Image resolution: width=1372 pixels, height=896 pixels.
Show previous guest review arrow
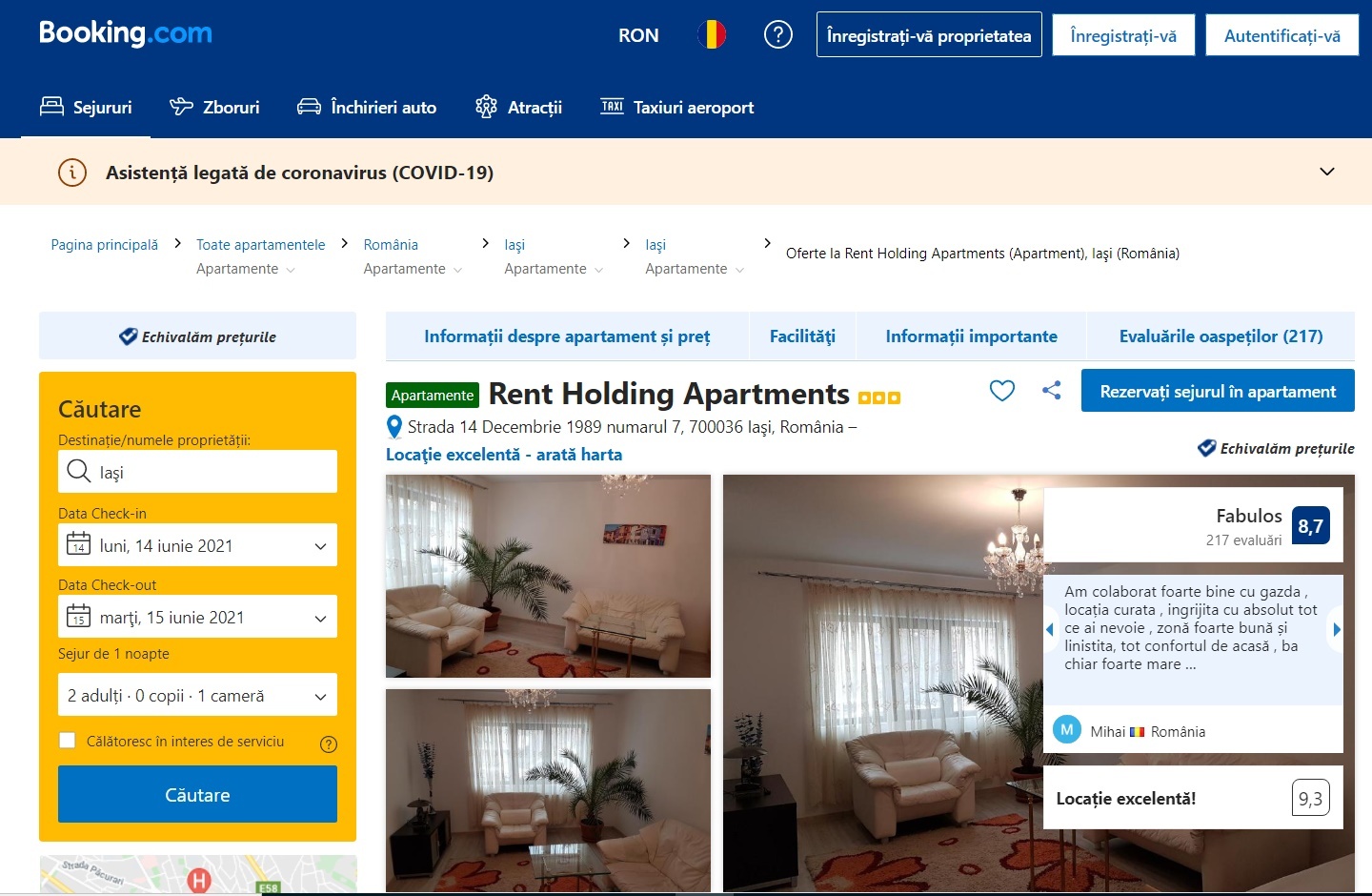coord(1050,629)
